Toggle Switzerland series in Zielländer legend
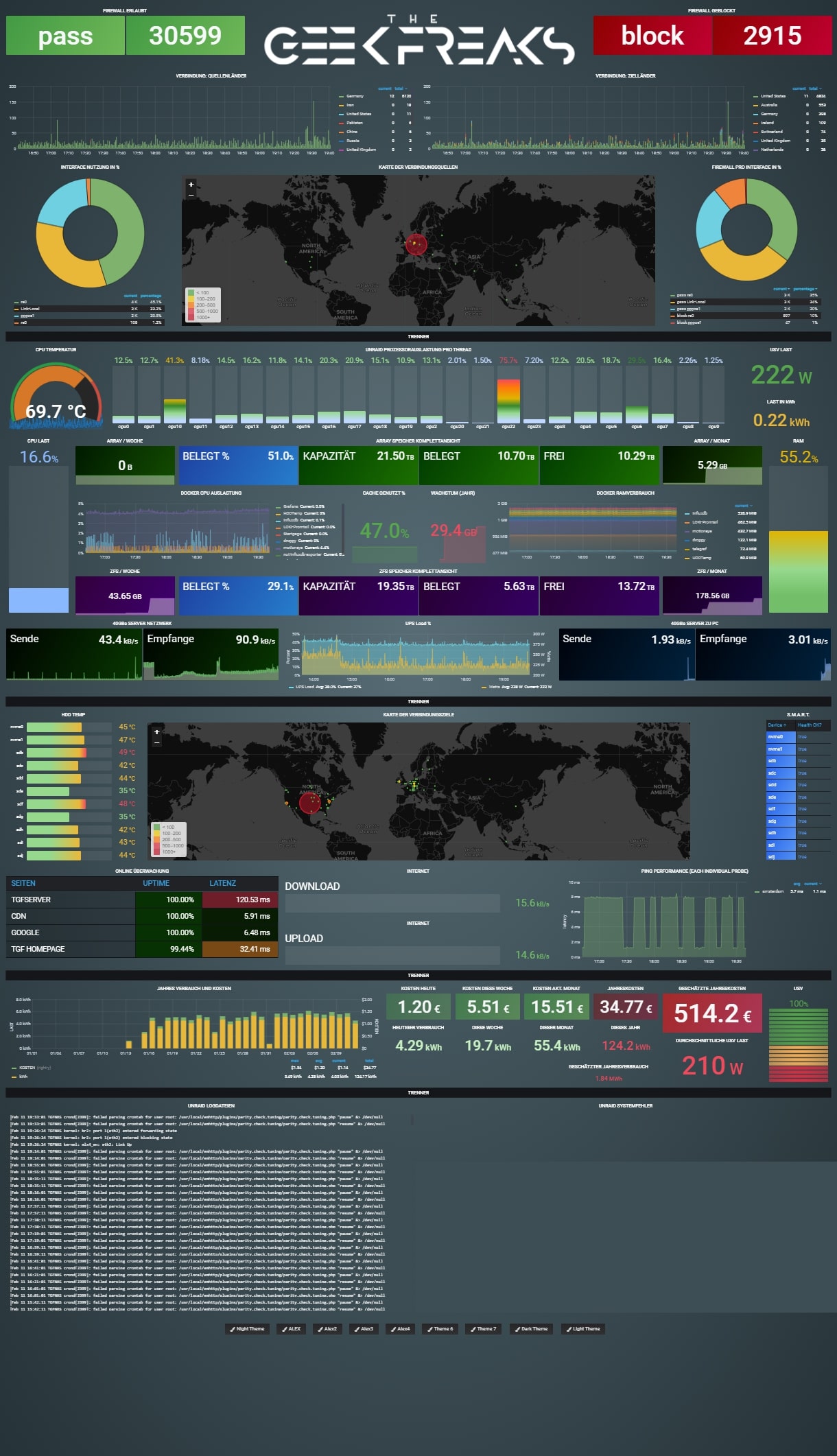The height and width of the screenshot is (1456, 837). click(x=771, y=132)
